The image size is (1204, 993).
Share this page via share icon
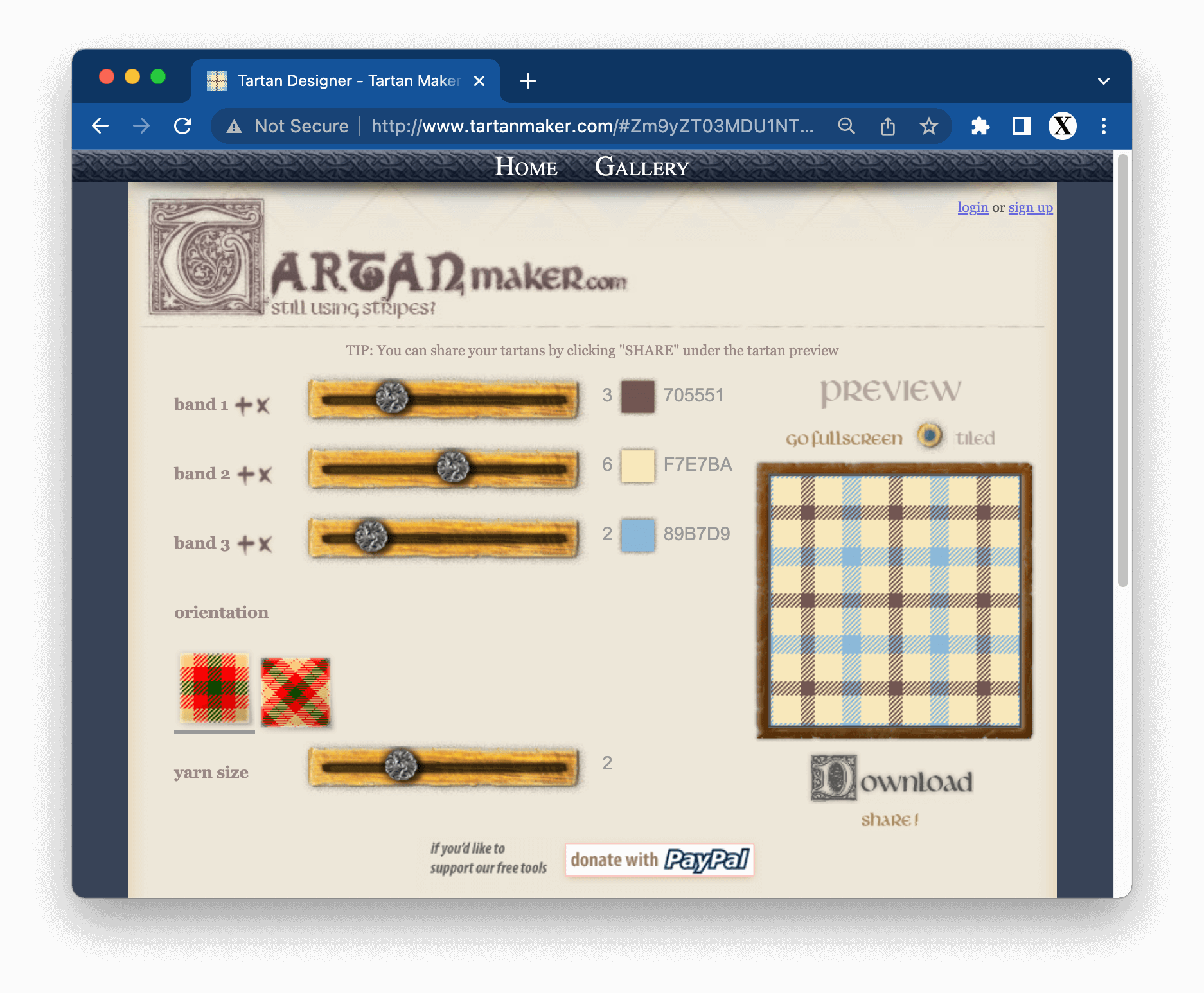pyautogui.click(x=888, y=126)
